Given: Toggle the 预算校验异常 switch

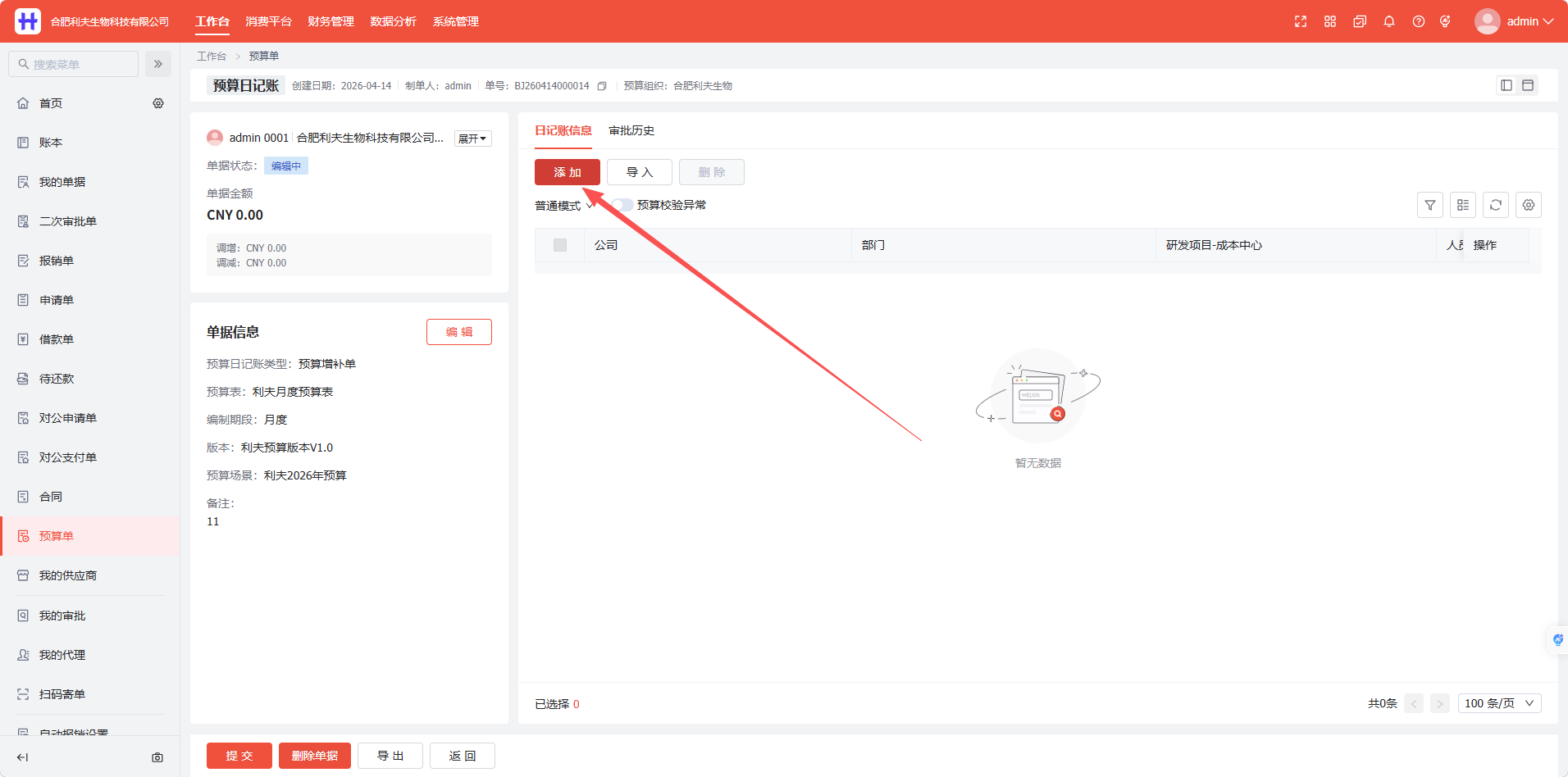Looking at the screenshot, I should (622, 205).
